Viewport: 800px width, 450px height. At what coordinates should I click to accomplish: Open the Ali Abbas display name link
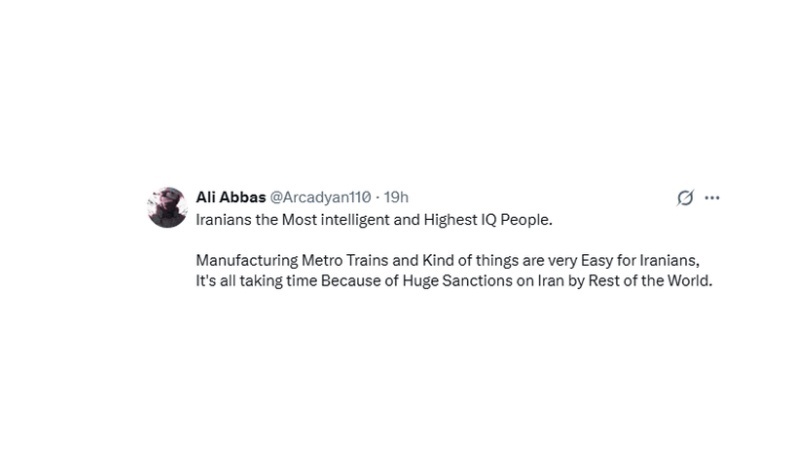click(231, 197)
